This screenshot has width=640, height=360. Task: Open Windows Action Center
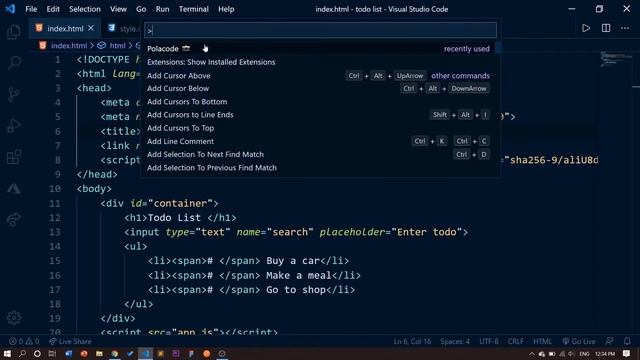tap(627, 353)
